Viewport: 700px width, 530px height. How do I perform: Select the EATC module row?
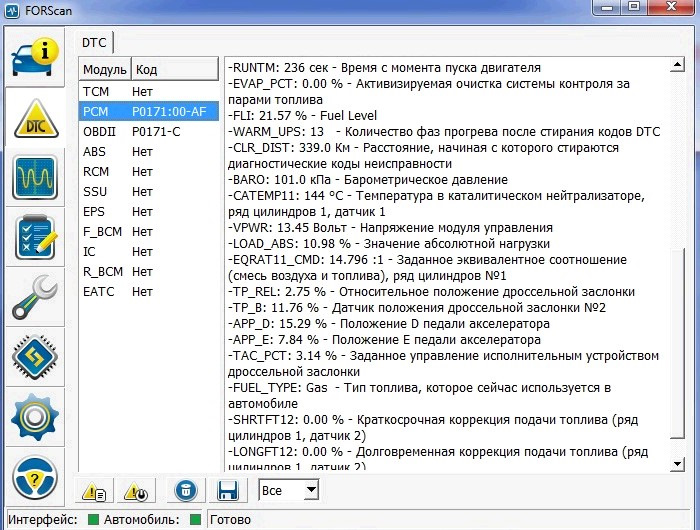[149, 292]
